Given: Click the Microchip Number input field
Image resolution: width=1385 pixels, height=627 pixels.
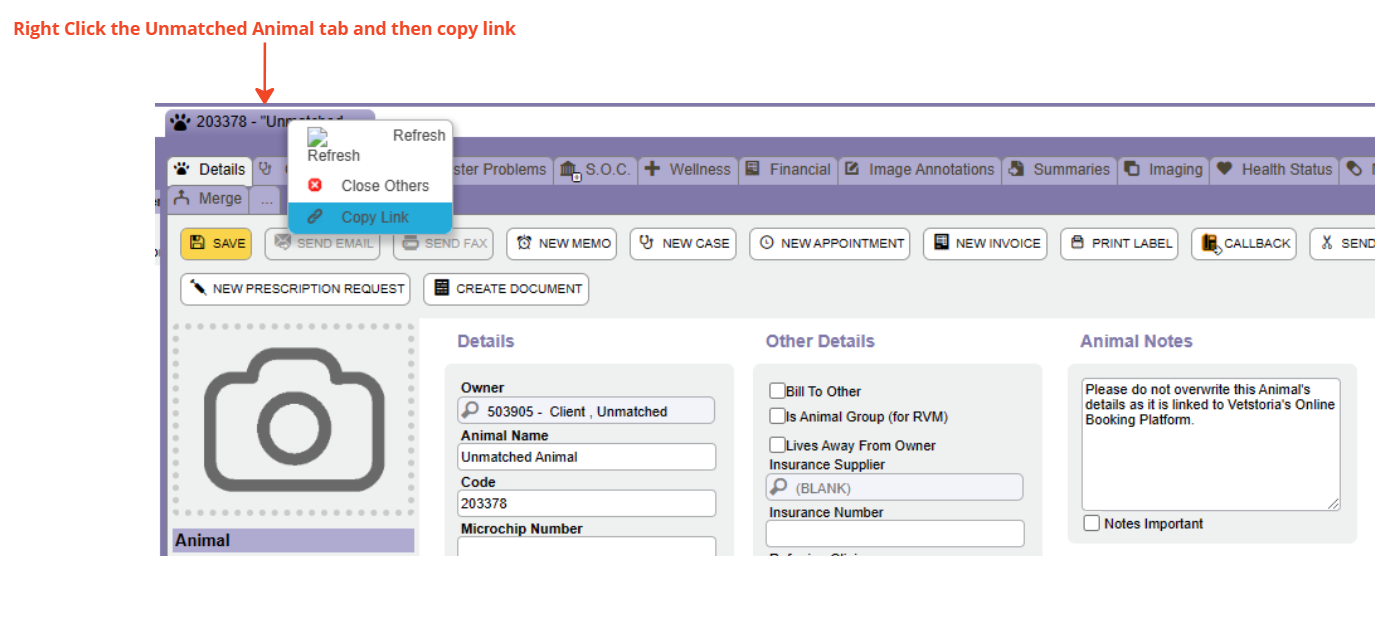Looking at the screenshot, I should [587, 547].
